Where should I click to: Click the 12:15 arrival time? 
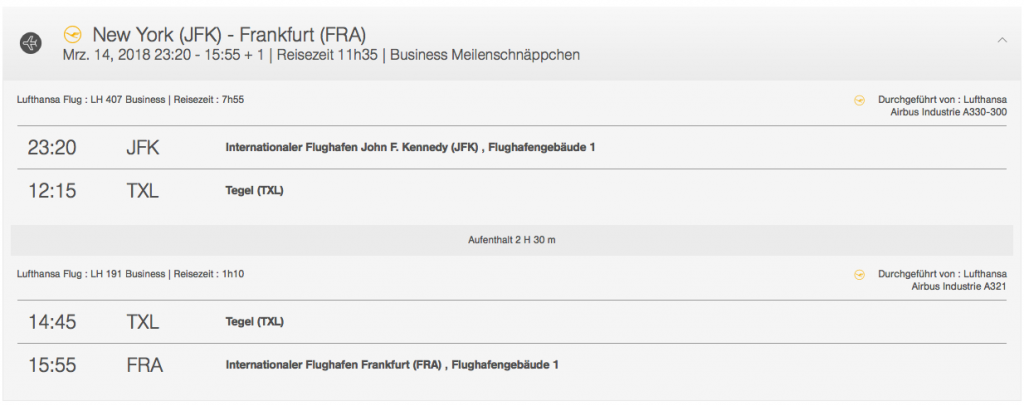coord(52,191)
